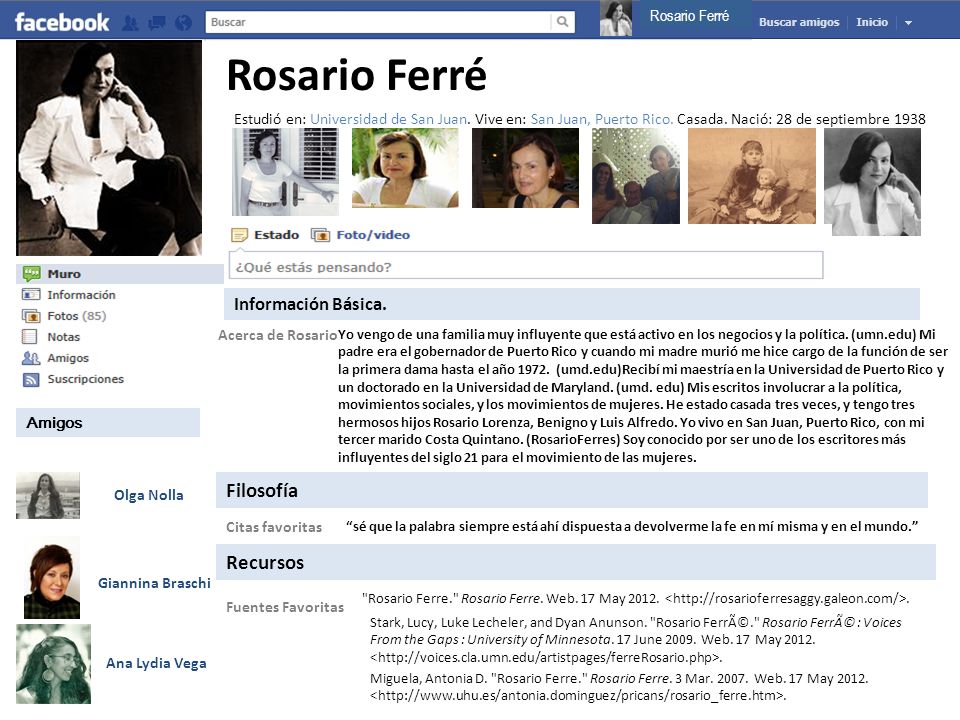This screenshot has width=960, height=720.
Task: Click the Buscar search field
Action: click(378, 22)
